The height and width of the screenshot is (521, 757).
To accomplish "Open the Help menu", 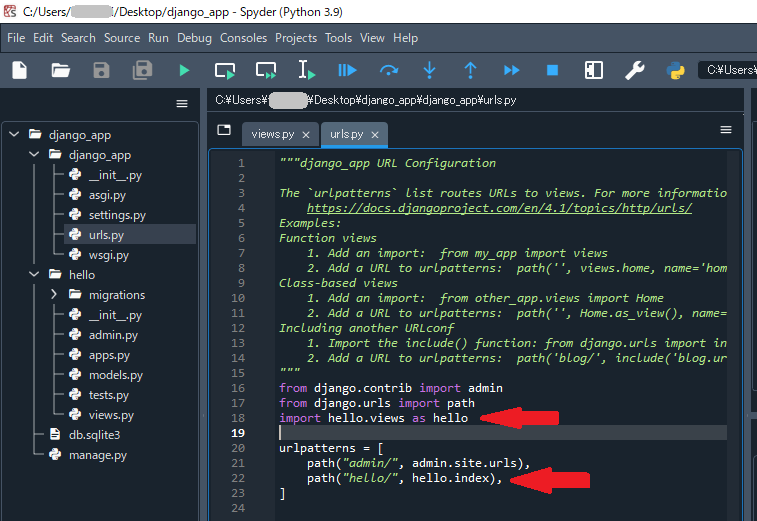I will tap(406, 38).
